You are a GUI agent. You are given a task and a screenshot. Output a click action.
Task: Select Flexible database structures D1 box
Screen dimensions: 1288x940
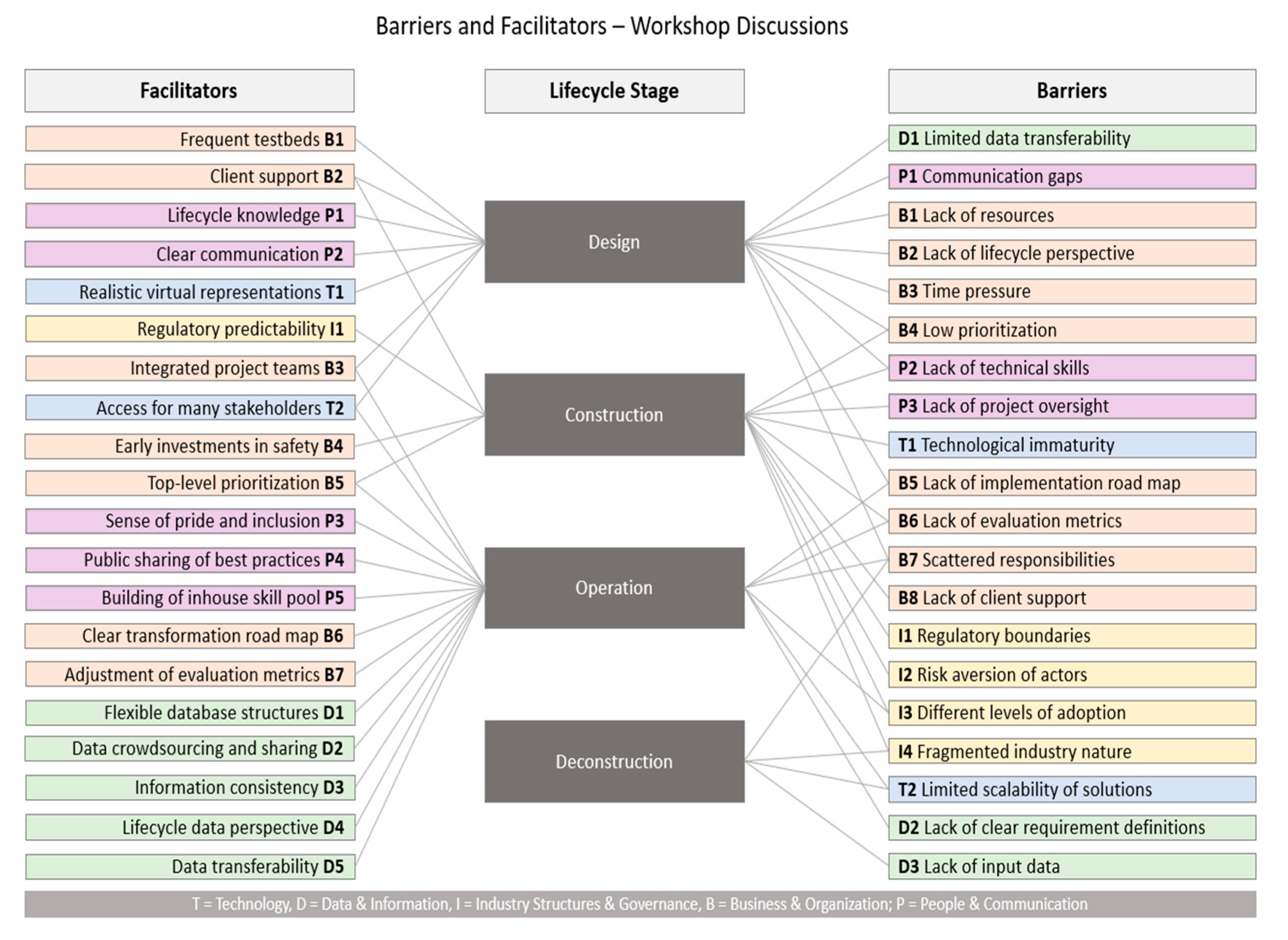(x=190, y=713)
